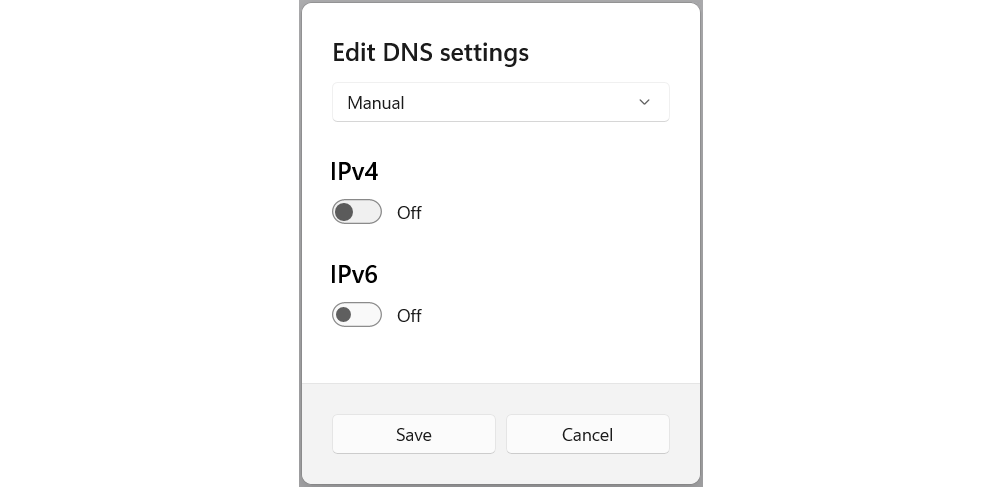Expand the DNS settings type selector
Image resolution: width=1000 pixels, height=487 pixels.
501,102
